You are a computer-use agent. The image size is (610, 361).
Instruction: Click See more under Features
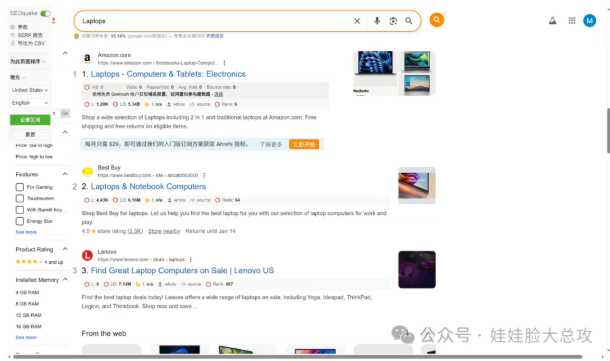point(26,232)
